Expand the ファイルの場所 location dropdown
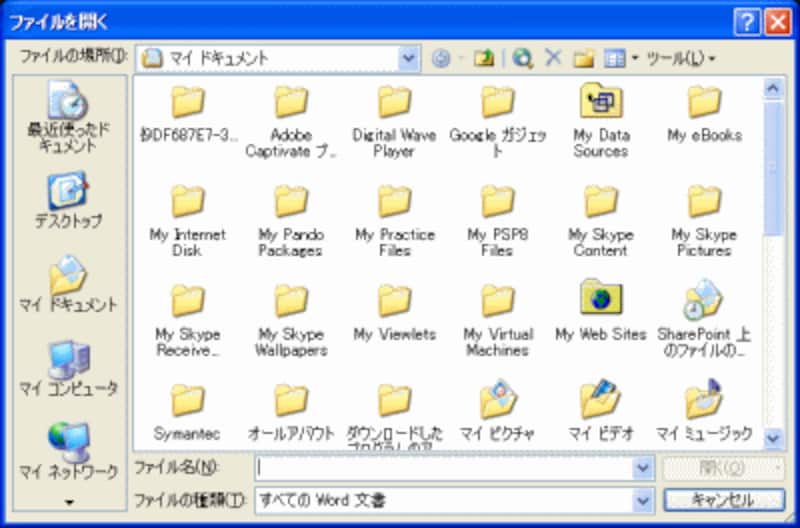800x528 pixels. 409,58
